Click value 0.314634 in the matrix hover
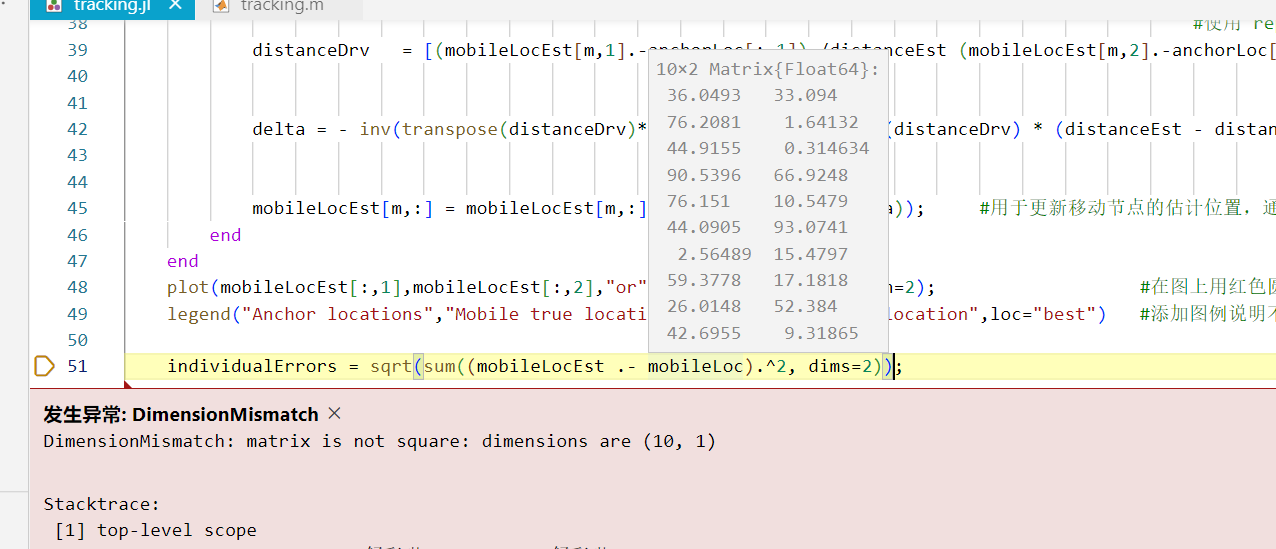Screen dimensions: 1276x549 tap(827, 148)
